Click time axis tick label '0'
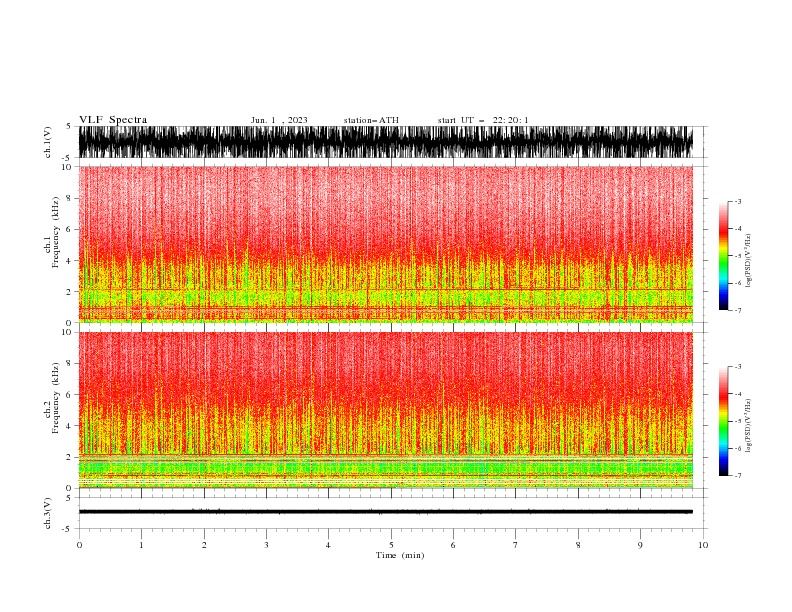The image size is (792, 612). point(79,545)
